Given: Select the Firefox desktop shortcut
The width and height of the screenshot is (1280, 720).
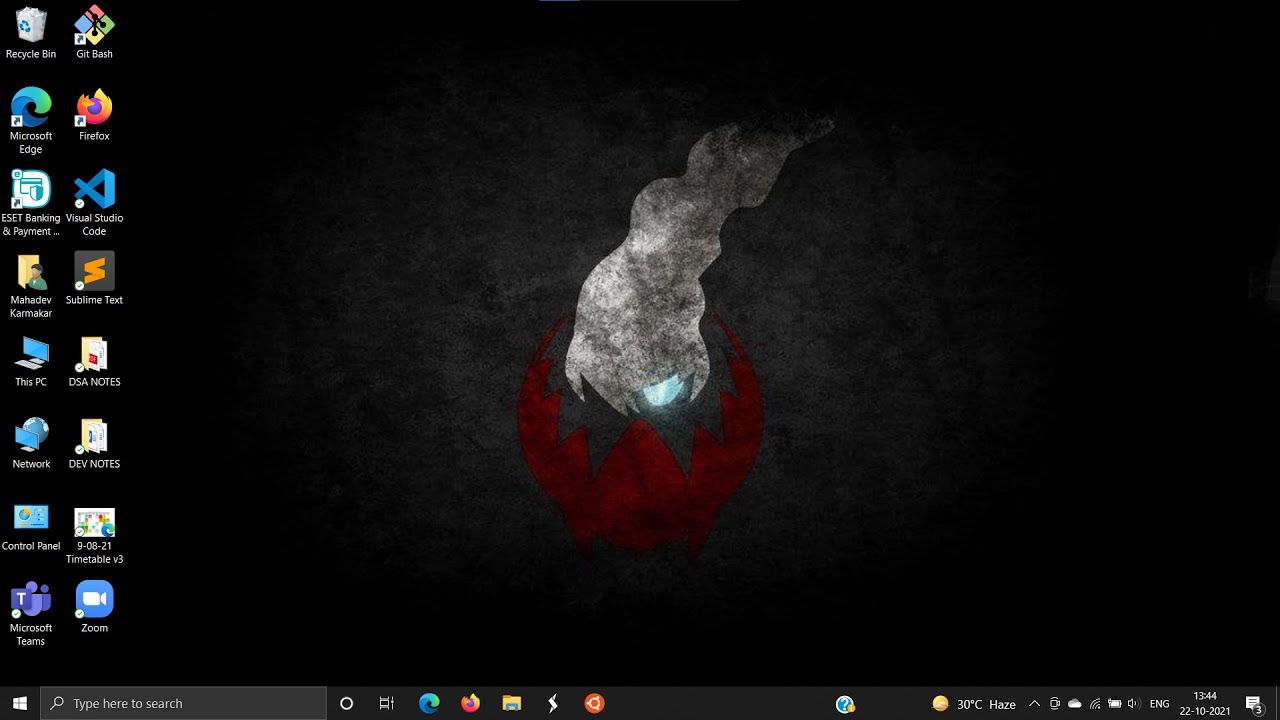Looking at the screenshot, I should point(94,115).
